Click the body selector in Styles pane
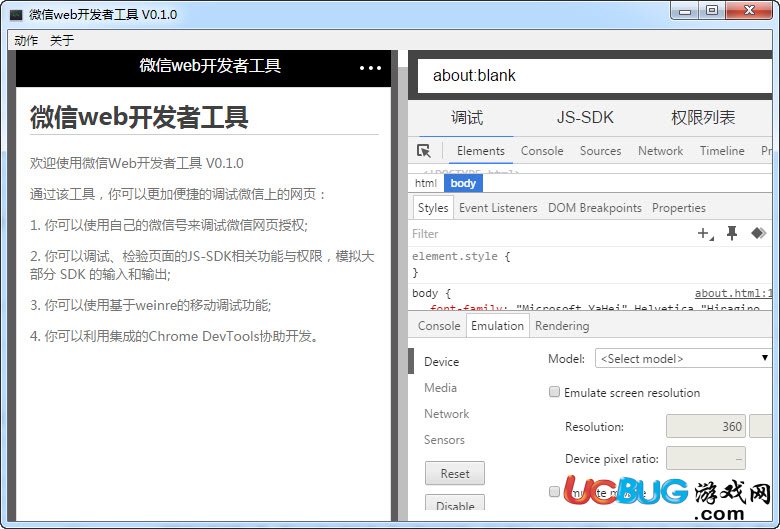The height and width of the screenshot is (529, 780). [x=425, y=293]
